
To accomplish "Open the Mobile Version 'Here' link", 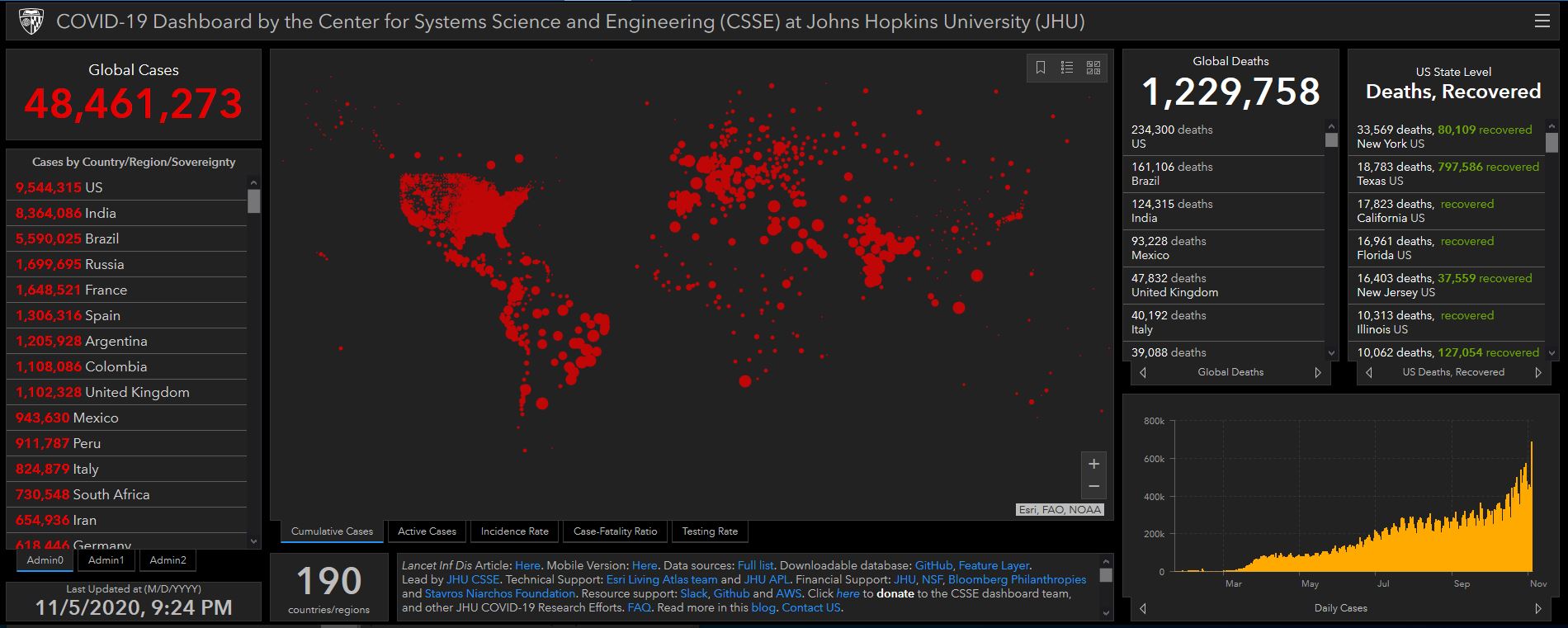I will pyautogui.click(x=645, y=565).
